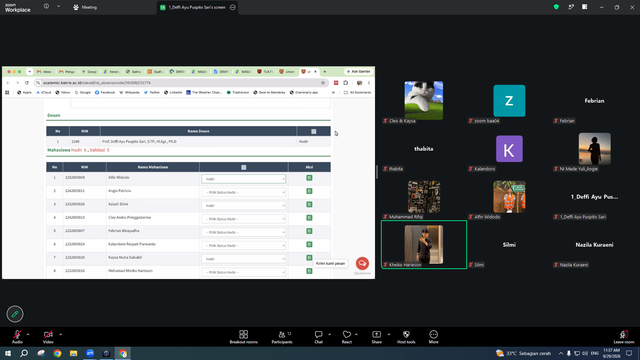Click the Leave room button
This screenshot has height=360, width=640.
624,337
